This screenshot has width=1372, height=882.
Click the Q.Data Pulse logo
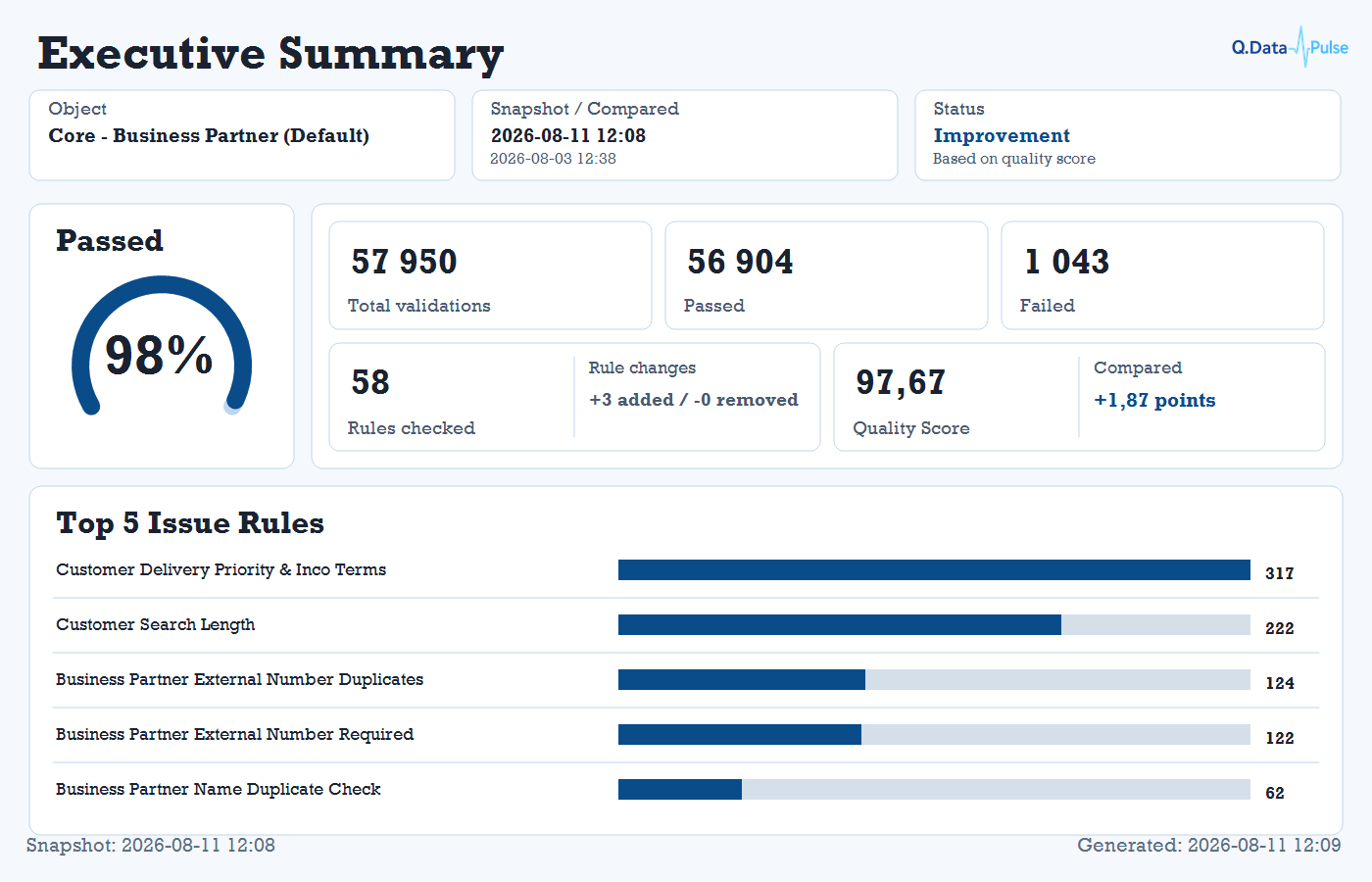(x=1290, y=47)
